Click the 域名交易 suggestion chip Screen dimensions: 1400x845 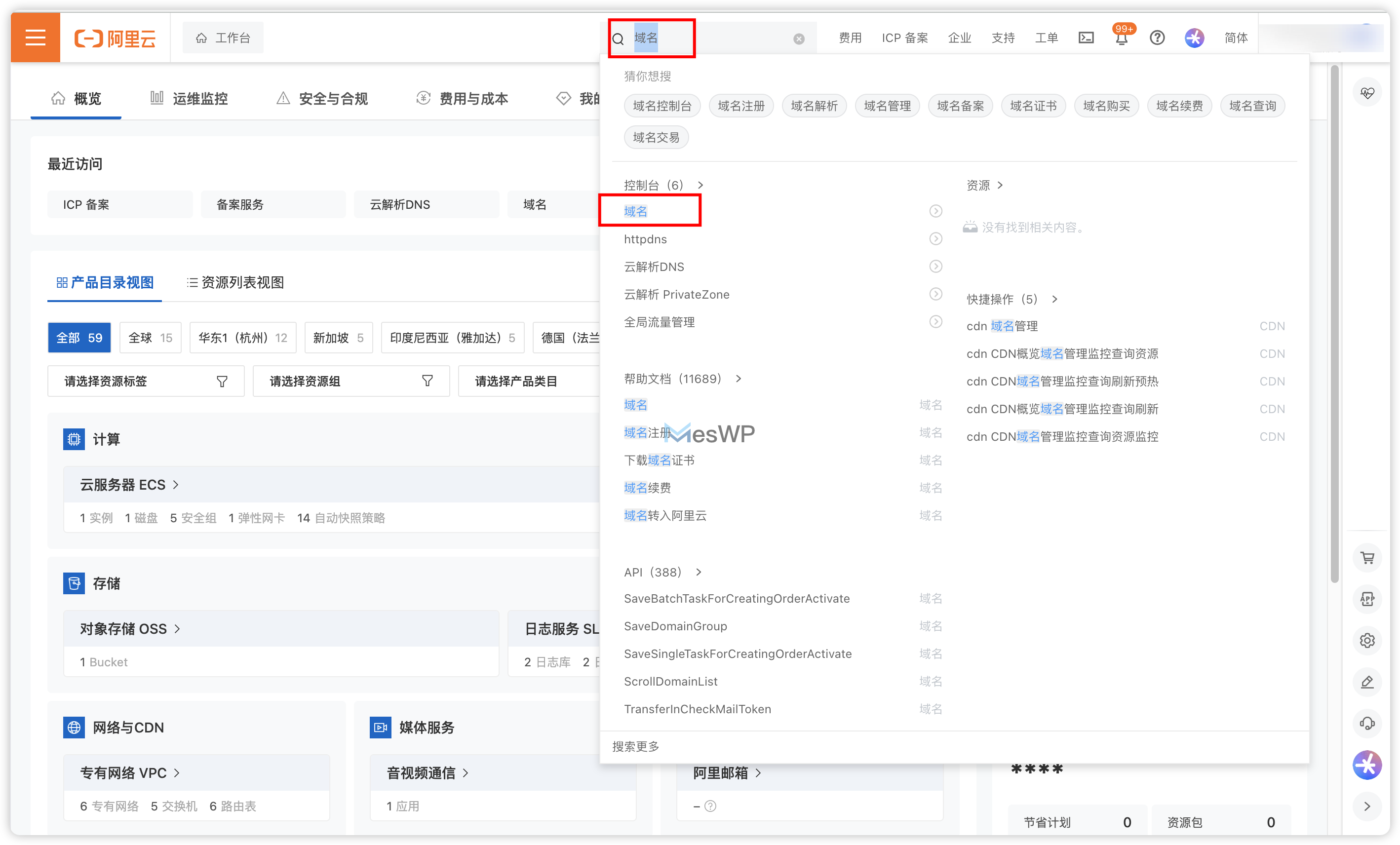[656, 138]
